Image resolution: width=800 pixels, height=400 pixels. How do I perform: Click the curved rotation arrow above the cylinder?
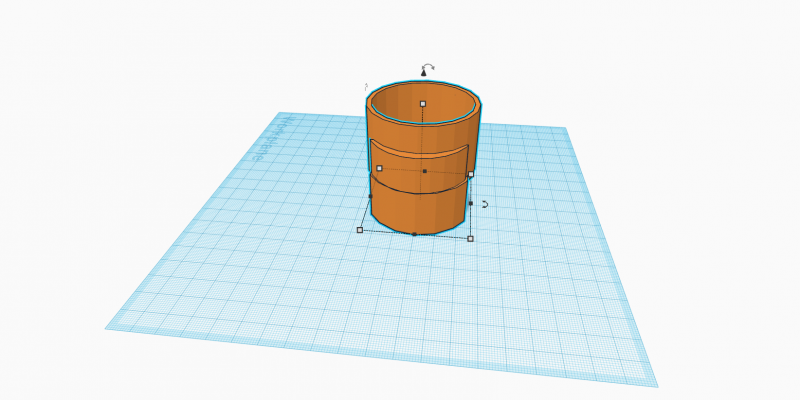(x=428, y=67)
